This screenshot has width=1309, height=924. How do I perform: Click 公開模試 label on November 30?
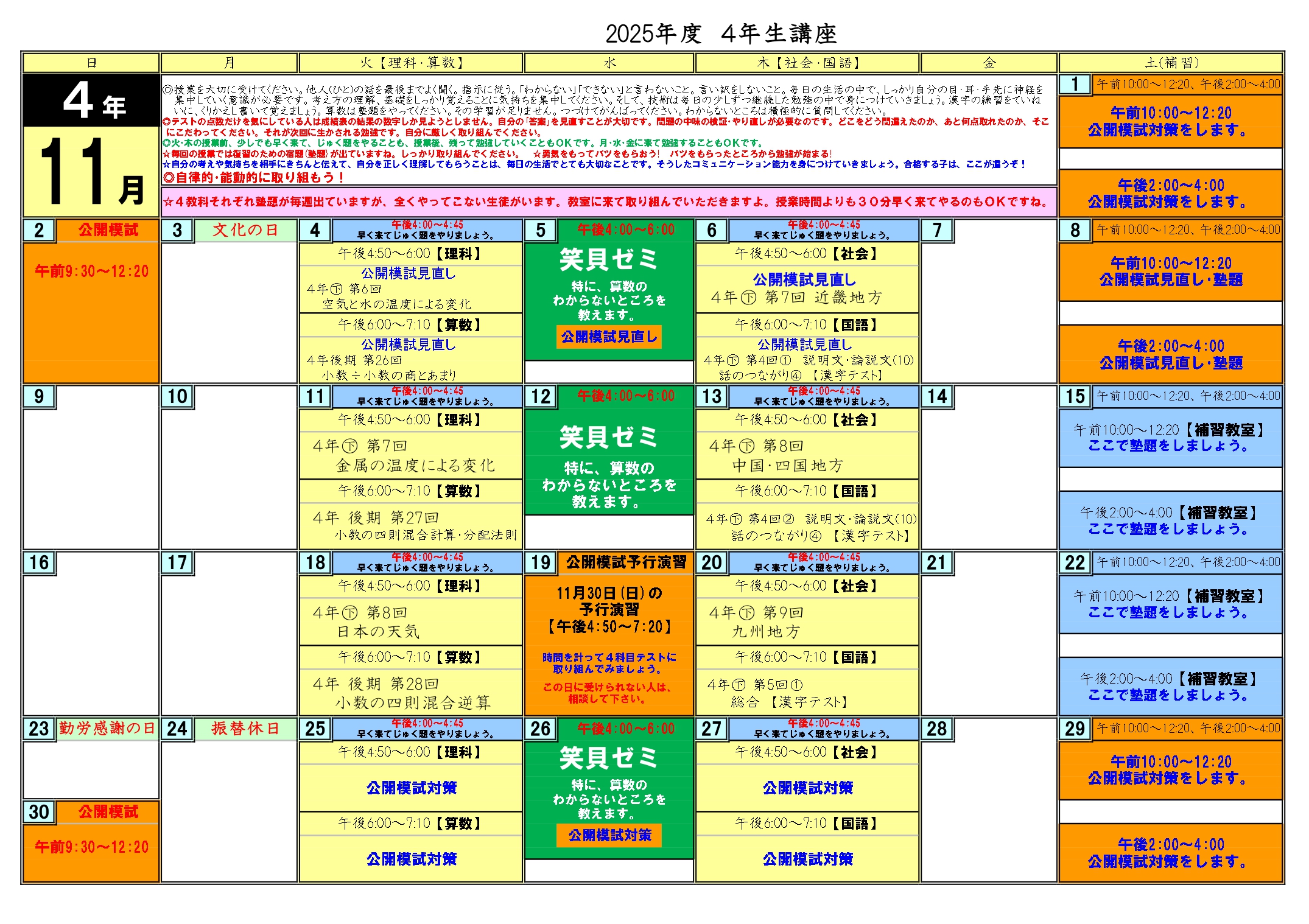click(x=108, y=811)
